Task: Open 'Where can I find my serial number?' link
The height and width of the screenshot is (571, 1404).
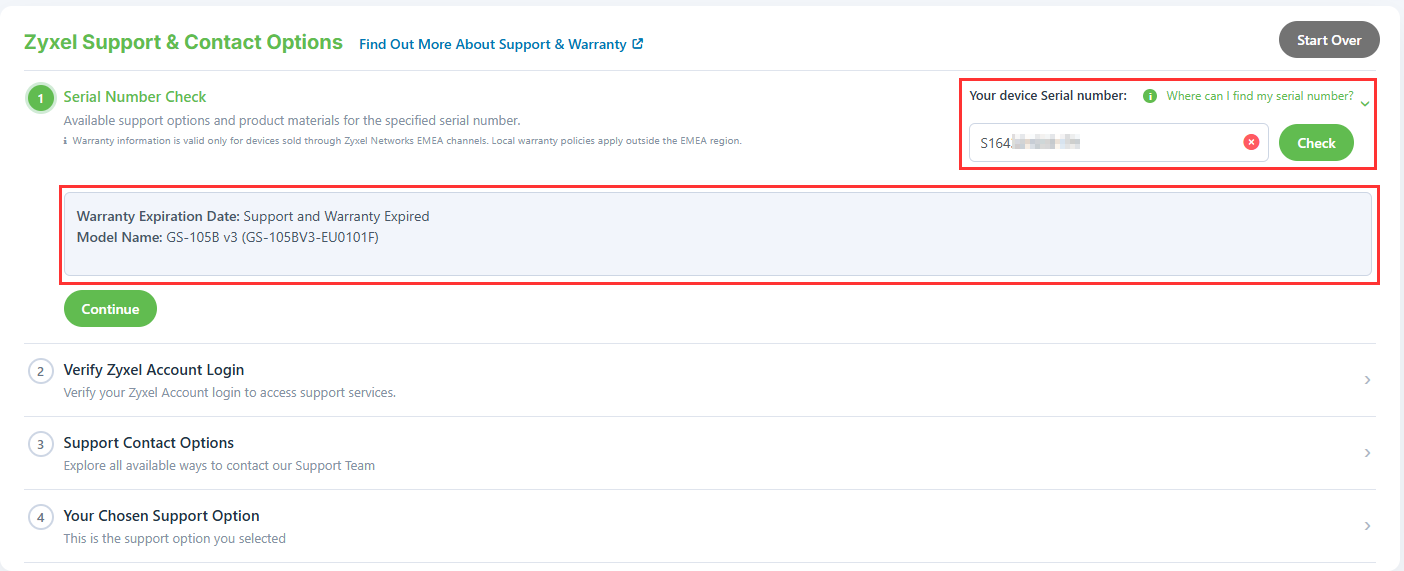Action: [1260, 96]
